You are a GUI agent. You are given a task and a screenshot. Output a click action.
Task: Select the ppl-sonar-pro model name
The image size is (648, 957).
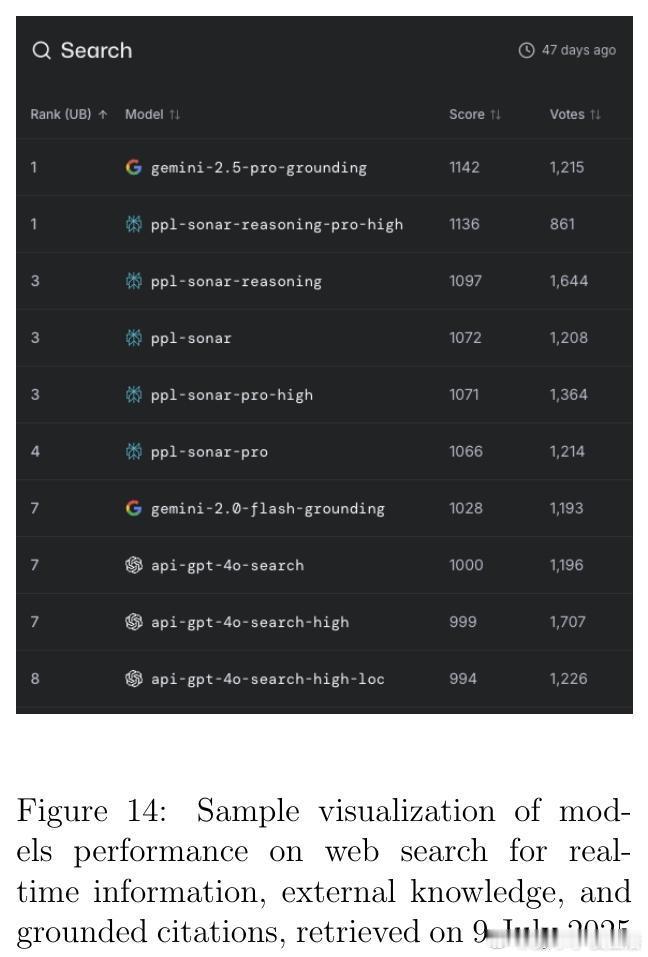209,452
